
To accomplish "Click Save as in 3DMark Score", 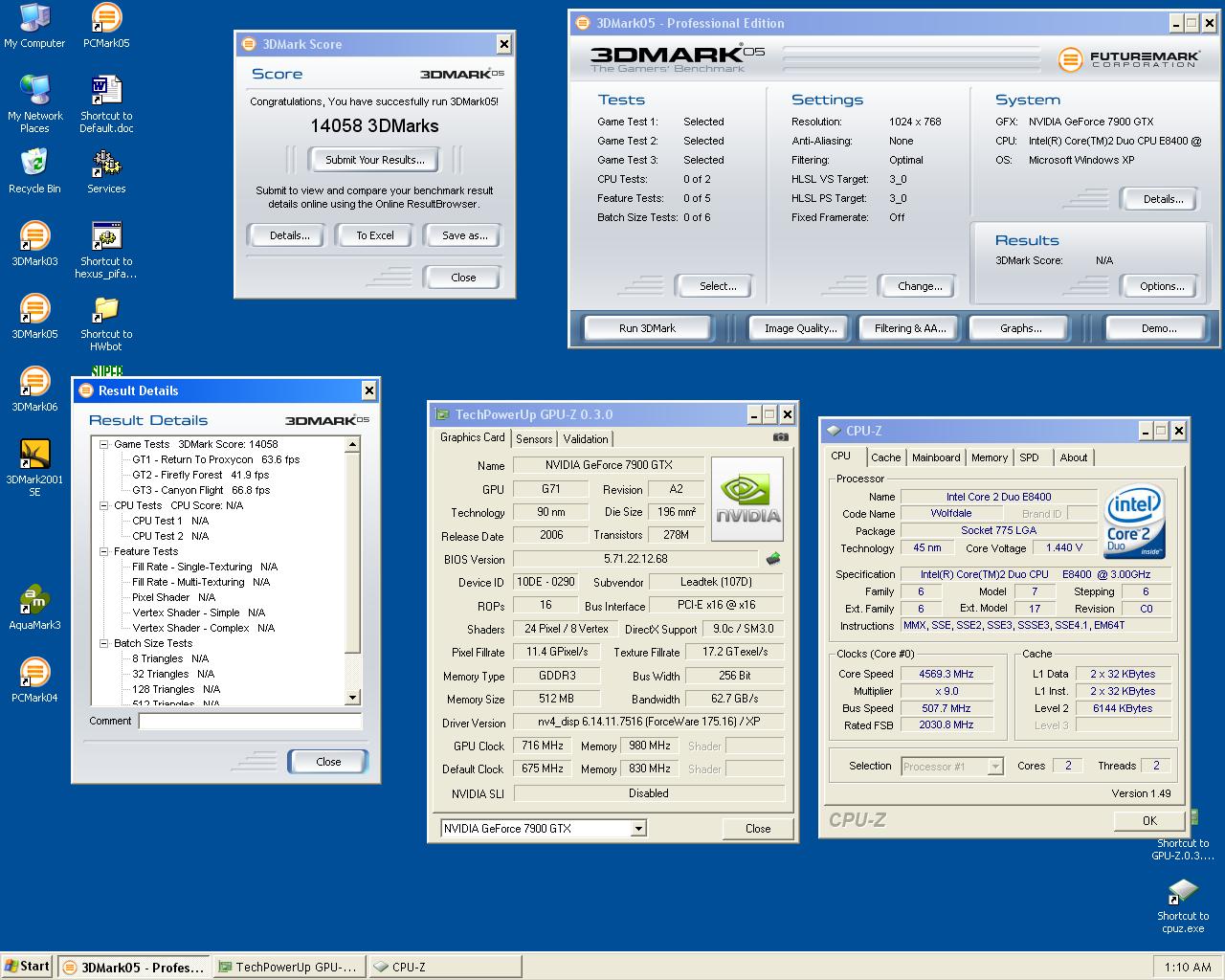I will click(x=465, y=235).
